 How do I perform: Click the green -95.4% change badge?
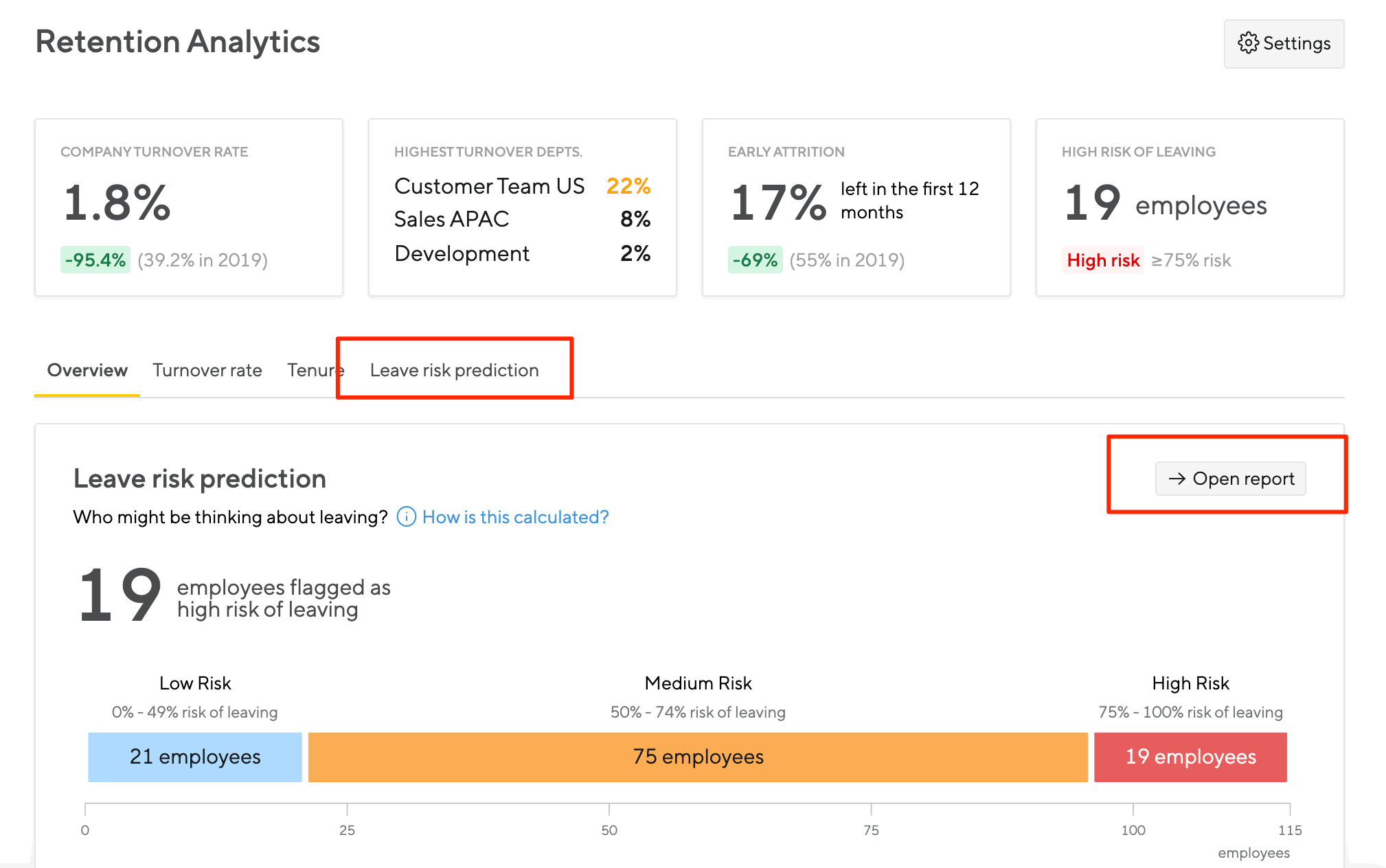coord(95,260)
